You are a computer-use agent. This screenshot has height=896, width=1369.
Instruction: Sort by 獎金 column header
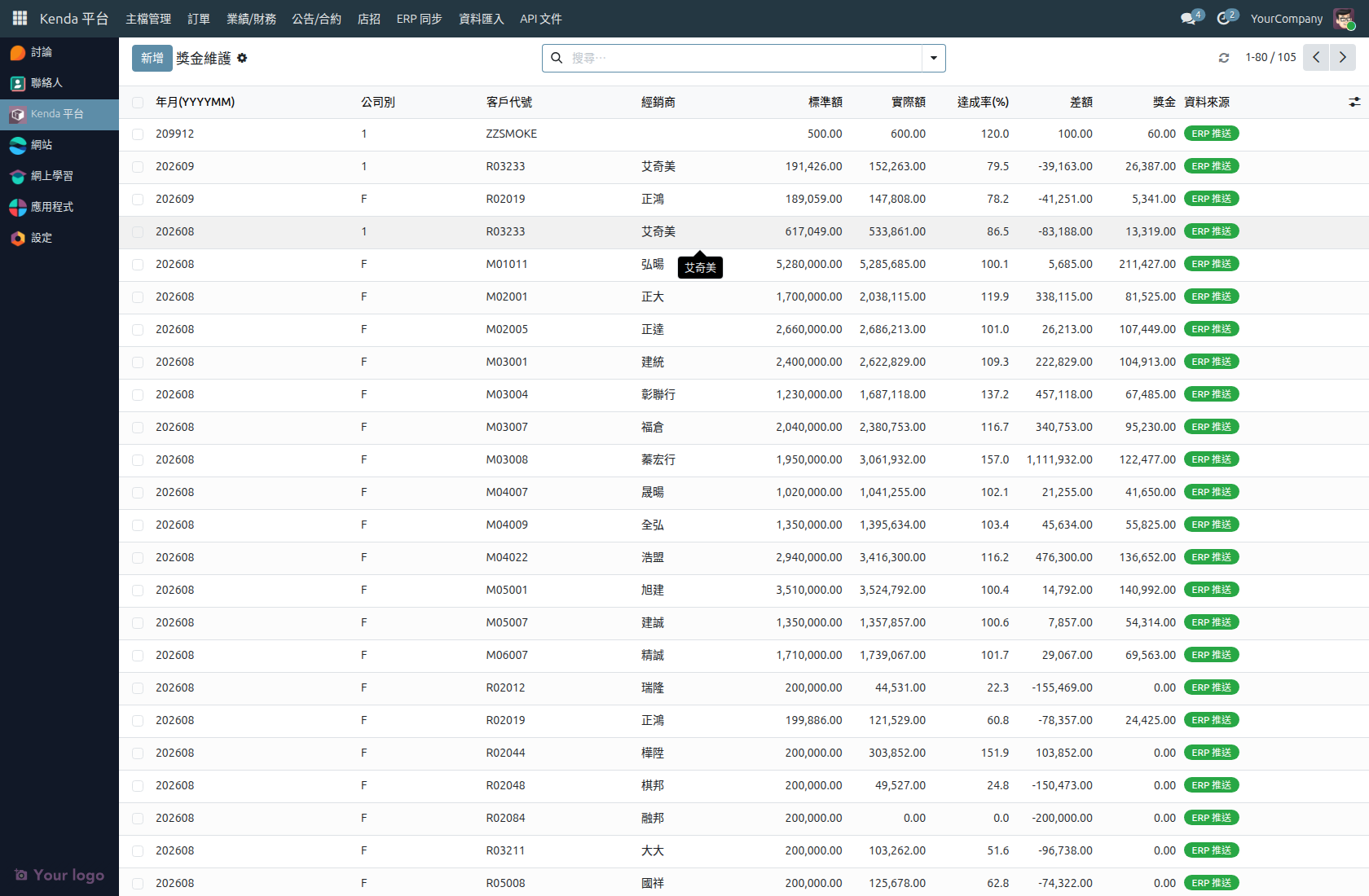tap(1164, 102)
